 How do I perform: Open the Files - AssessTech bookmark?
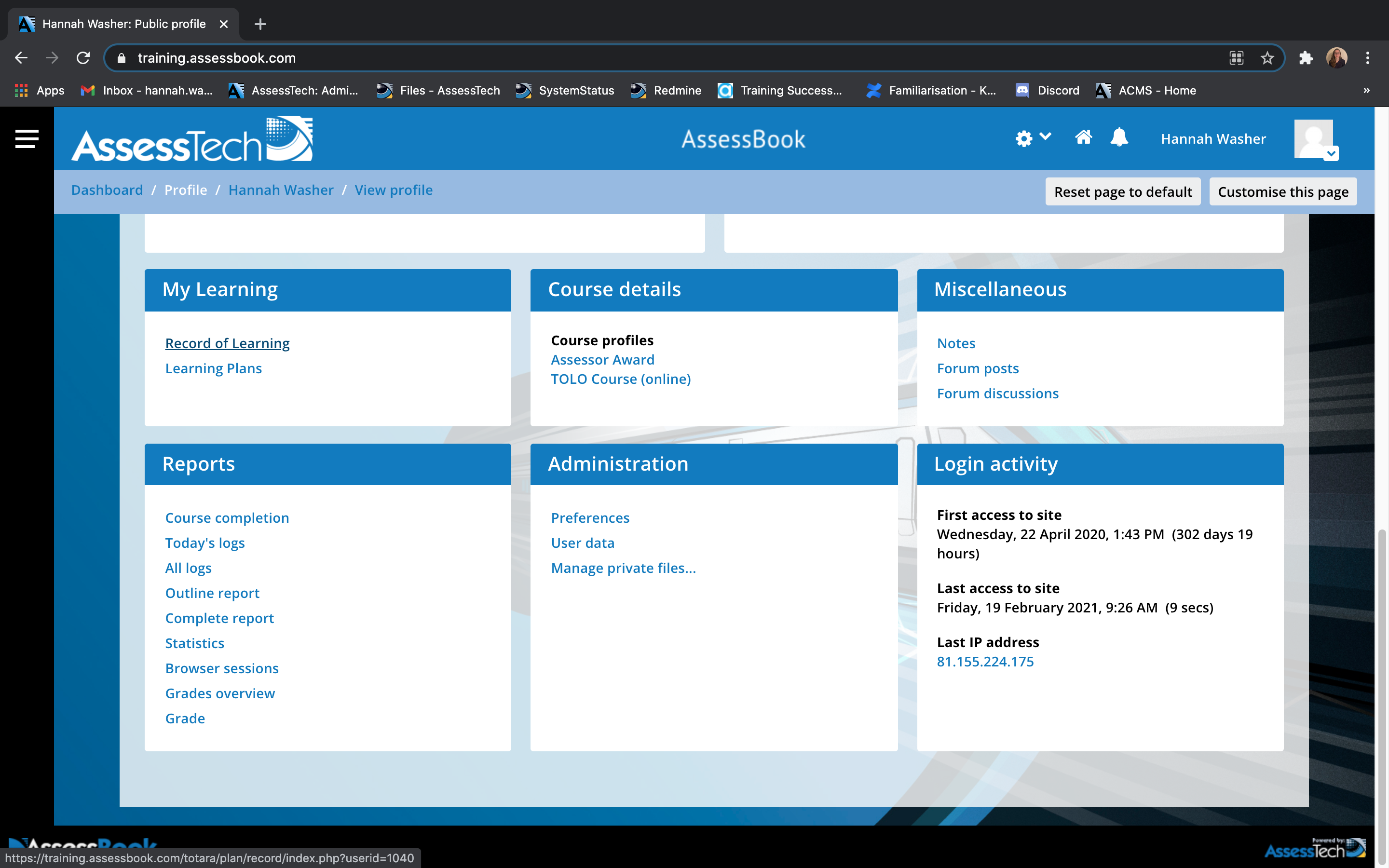point(438,91)
